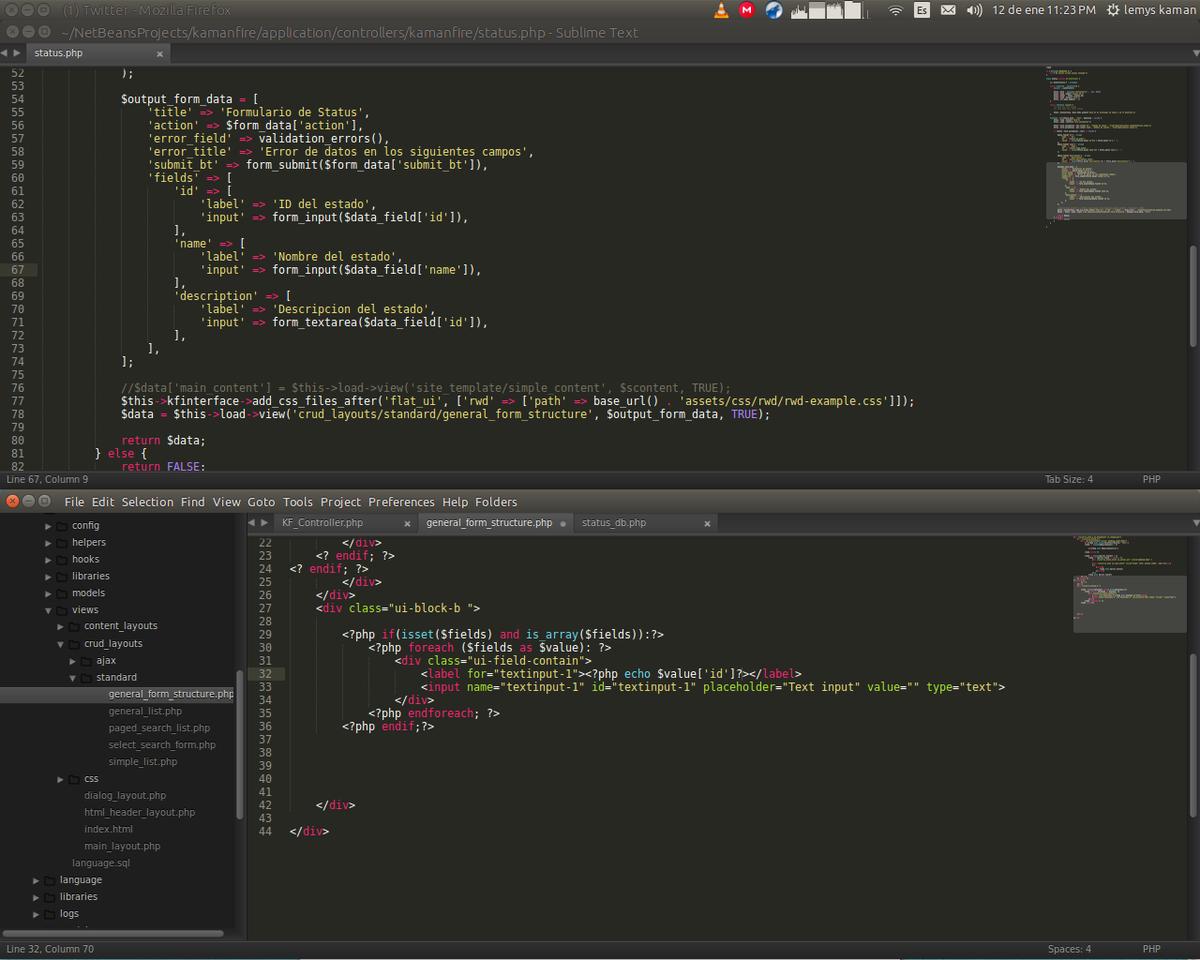The width and height of the screenshot is (1200, 960).
Task: Close the status_db.php tab
Action: (x=707, y=523)
